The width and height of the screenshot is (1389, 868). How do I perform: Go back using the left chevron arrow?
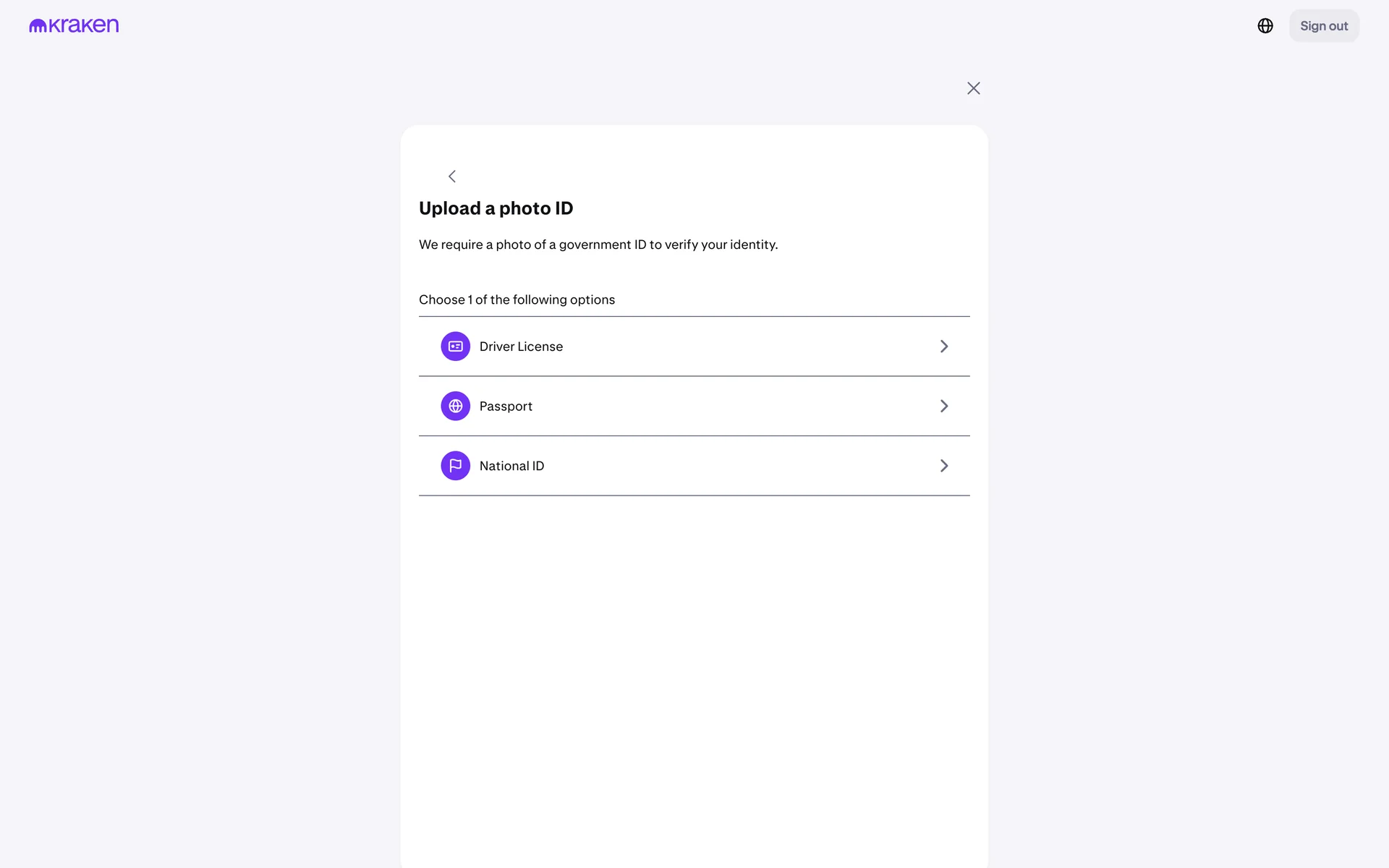[x=452, y=176]
